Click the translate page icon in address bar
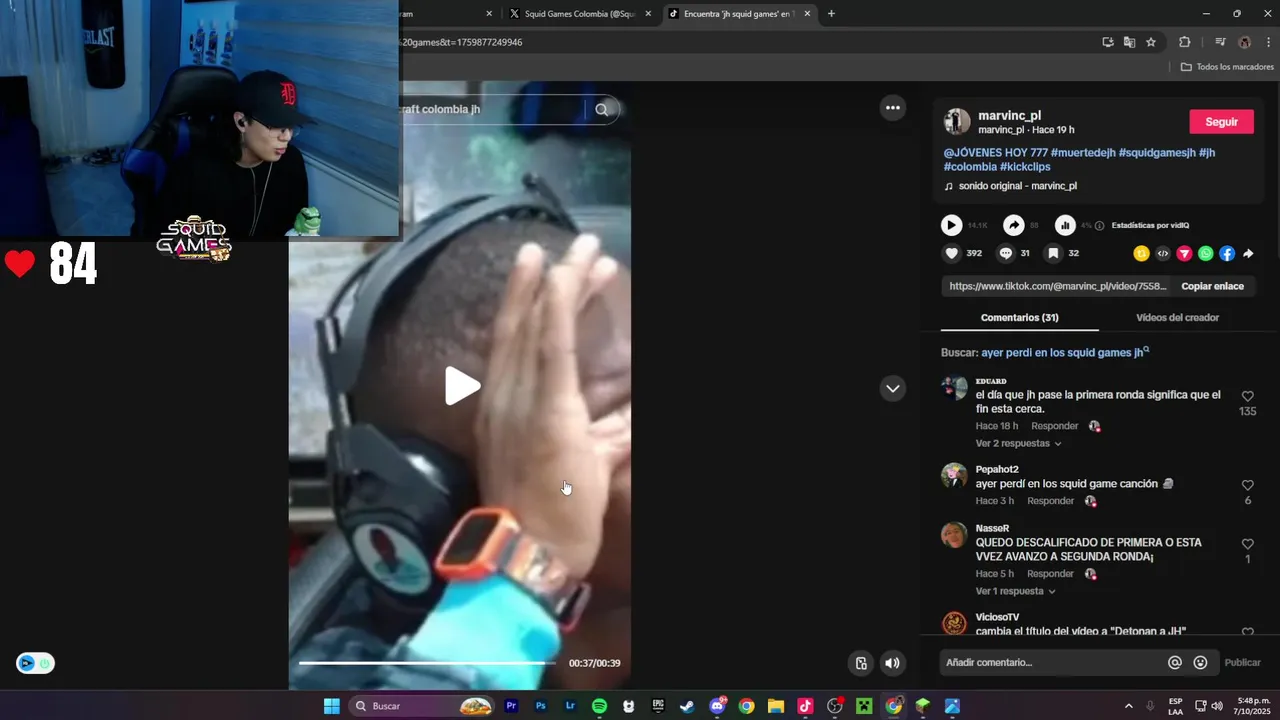This screenshot has height=720, width=1280. tap(1129, 42)
